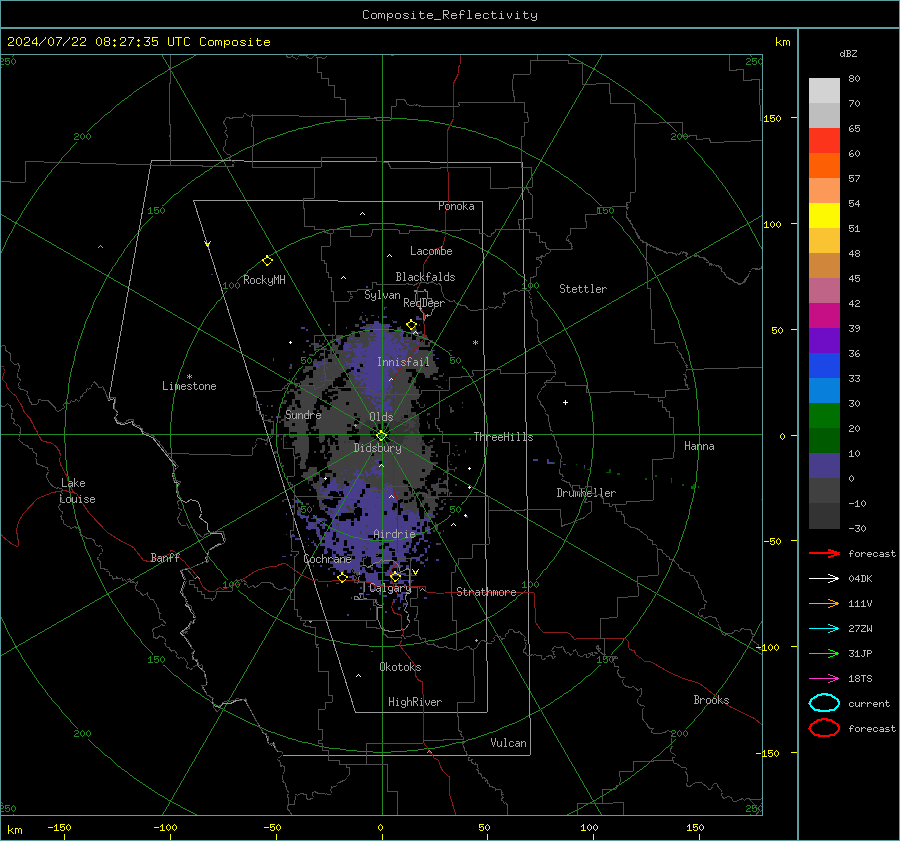Screen dimensions: 900x841
Task: Click the yellow radar site marker at Olds
Action: point(382,435)
